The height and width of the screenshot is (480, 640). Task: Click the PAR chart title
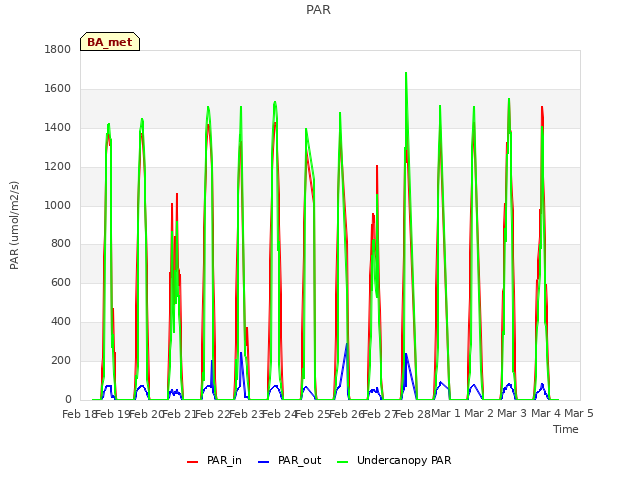point(318,9)
